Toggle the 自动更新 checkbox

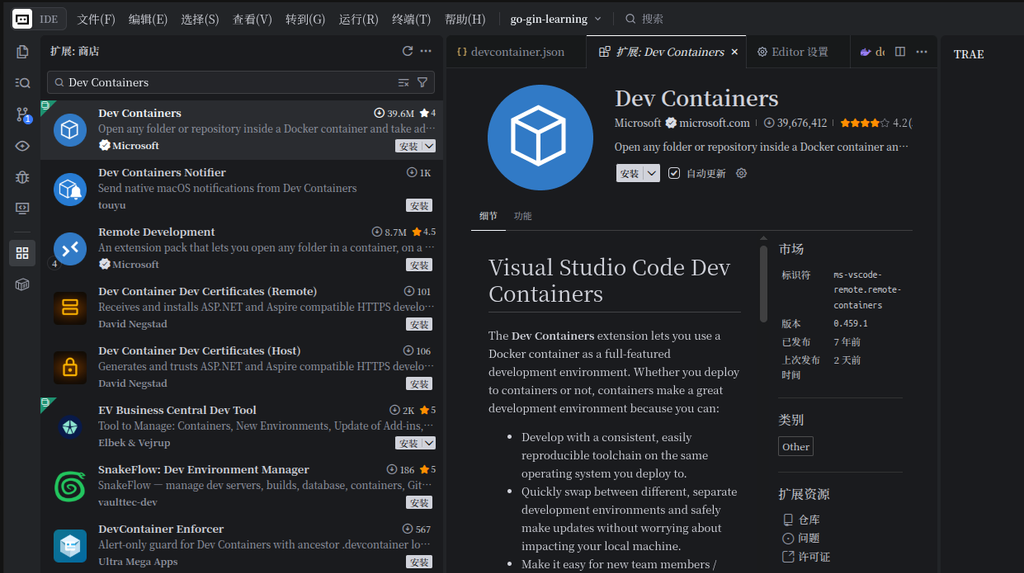coord(674,173)
